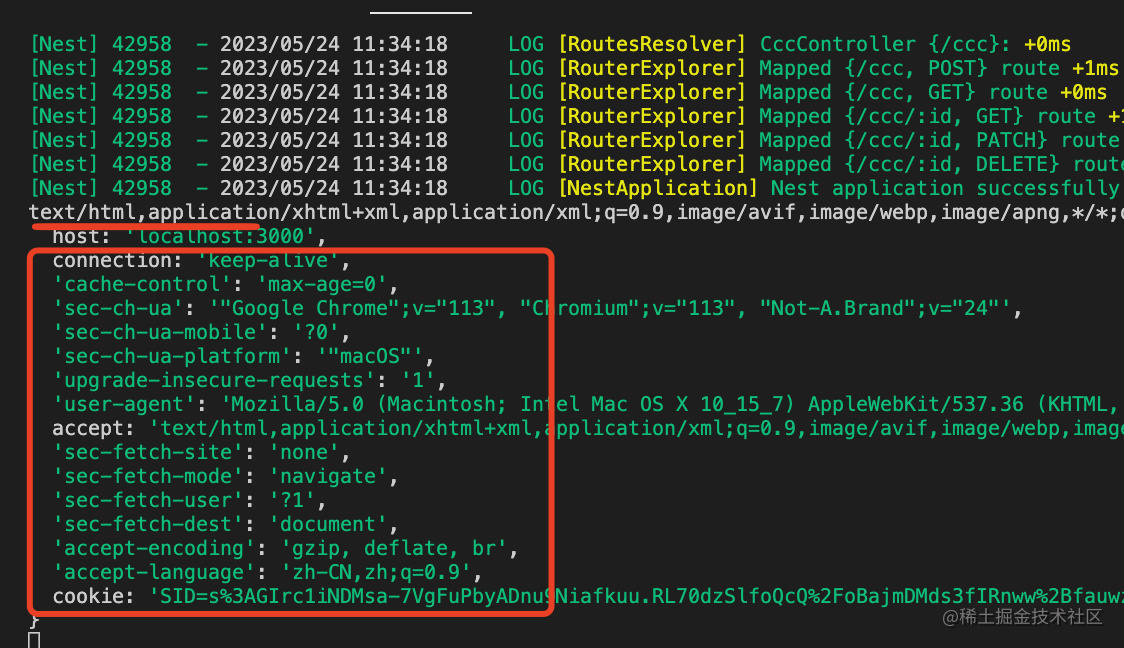Click the '"macOS"' platform value
This screenshot has height=648, width=1124.
point(371,356)
